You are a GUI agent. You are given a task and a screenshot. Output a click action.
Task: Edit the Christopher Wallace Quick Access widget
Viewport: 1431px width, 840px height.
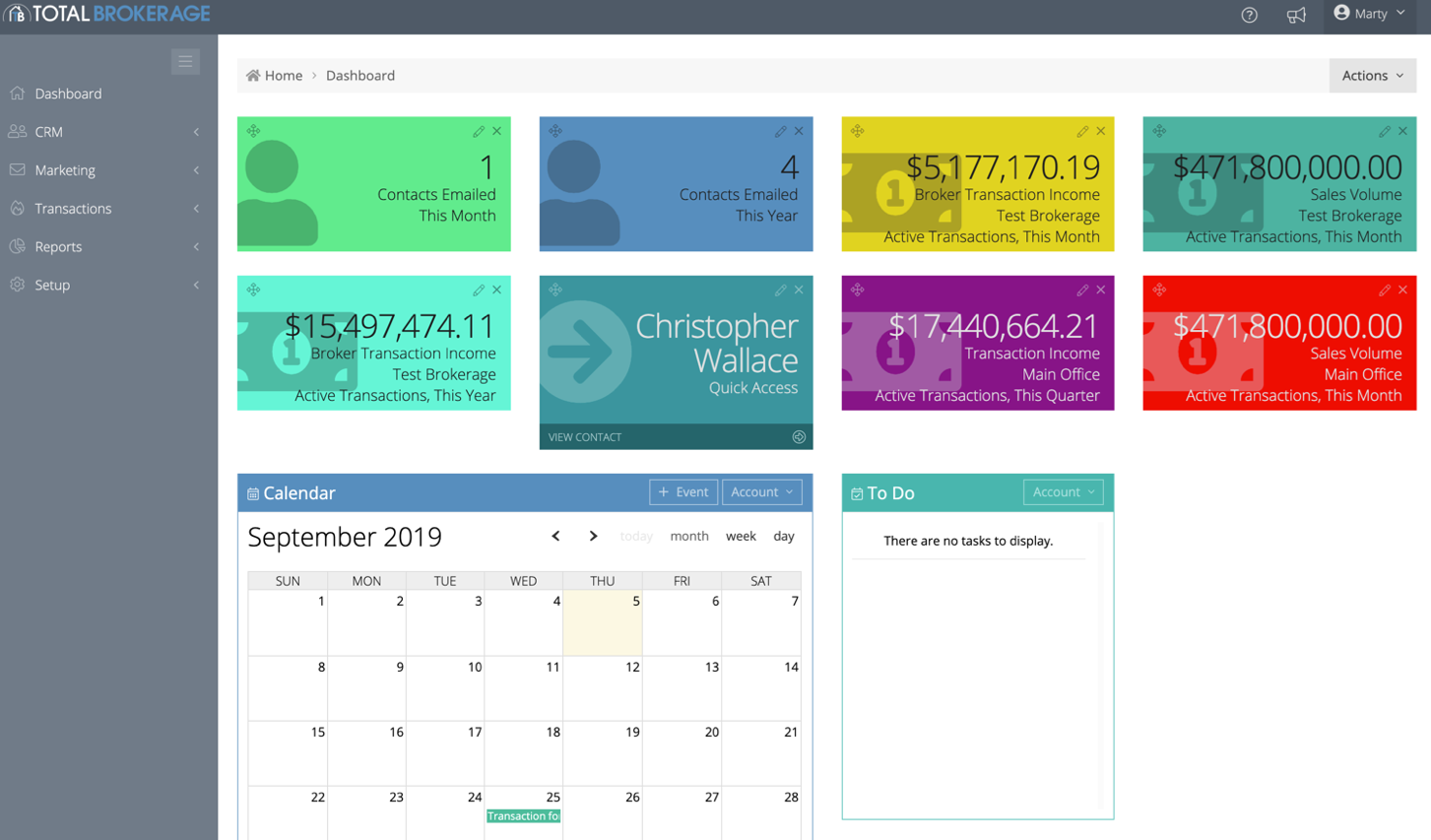[780, 290]
